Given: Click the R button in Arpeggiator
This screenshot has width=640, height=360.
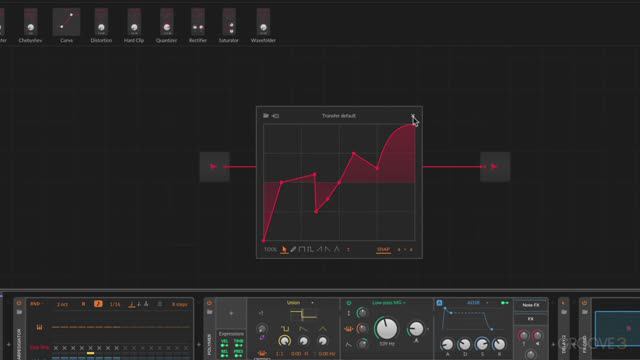Looking at the screenshot, I should click(x=83, y=304).
